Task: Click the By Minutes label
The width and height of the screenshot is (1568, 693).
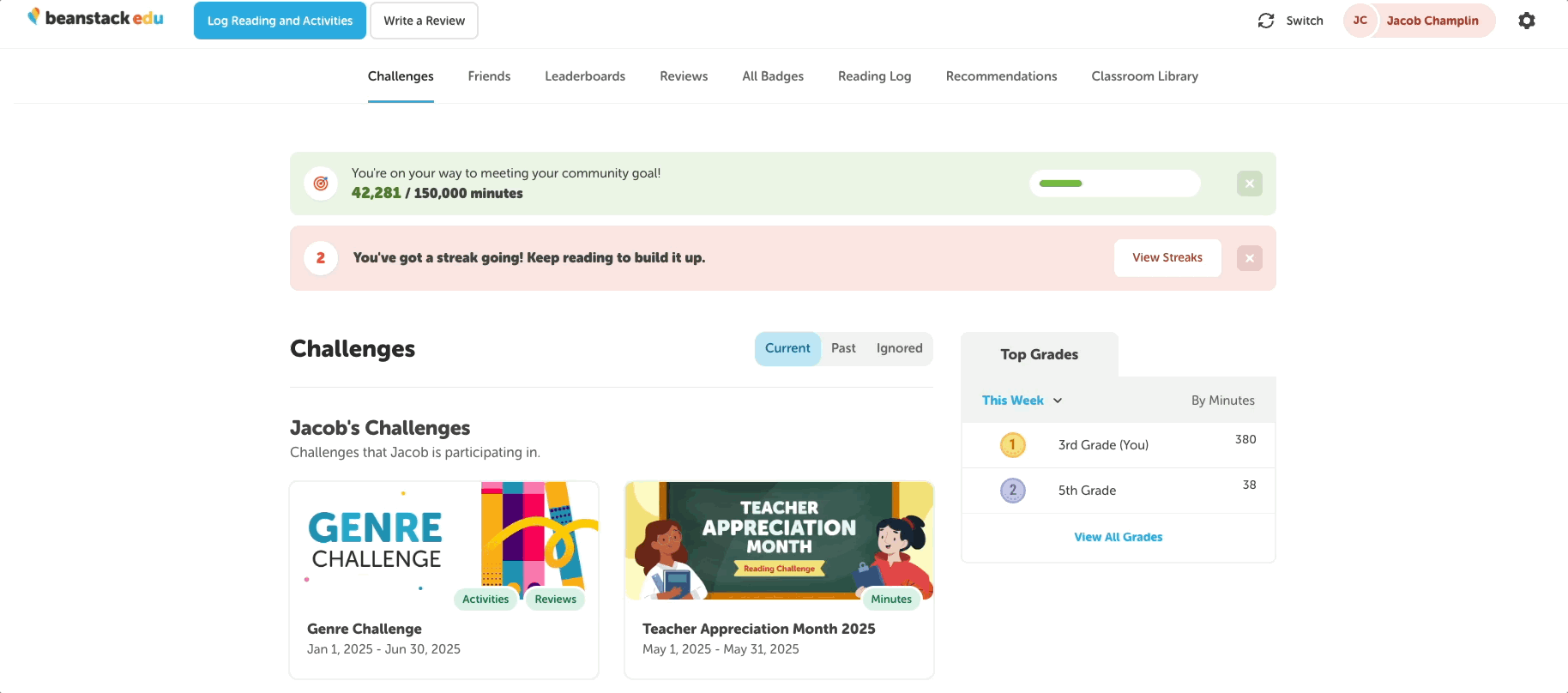Action: tap(1223, 401)
